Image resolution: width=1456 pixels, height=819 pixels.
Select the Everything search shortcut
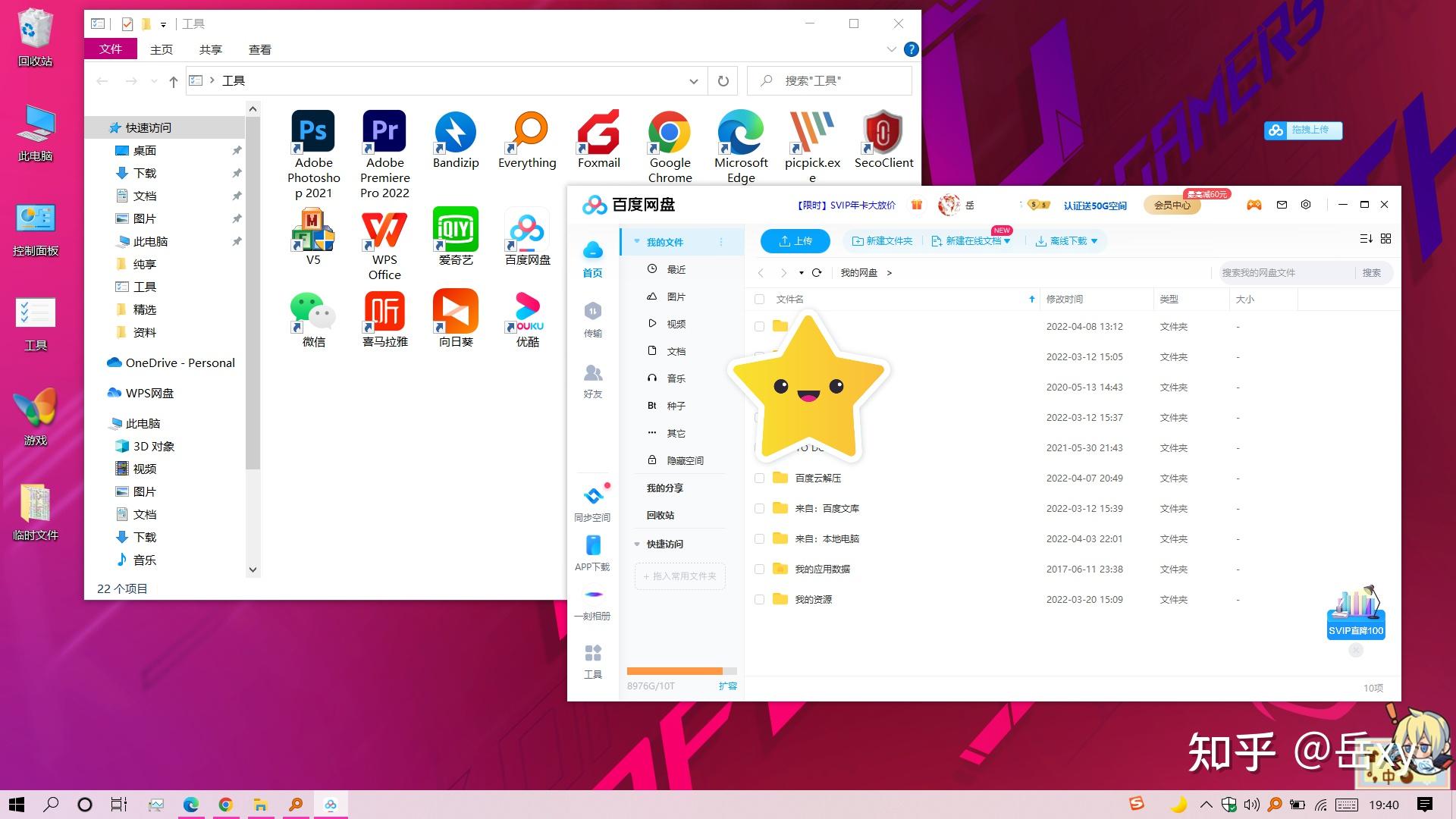527,140
